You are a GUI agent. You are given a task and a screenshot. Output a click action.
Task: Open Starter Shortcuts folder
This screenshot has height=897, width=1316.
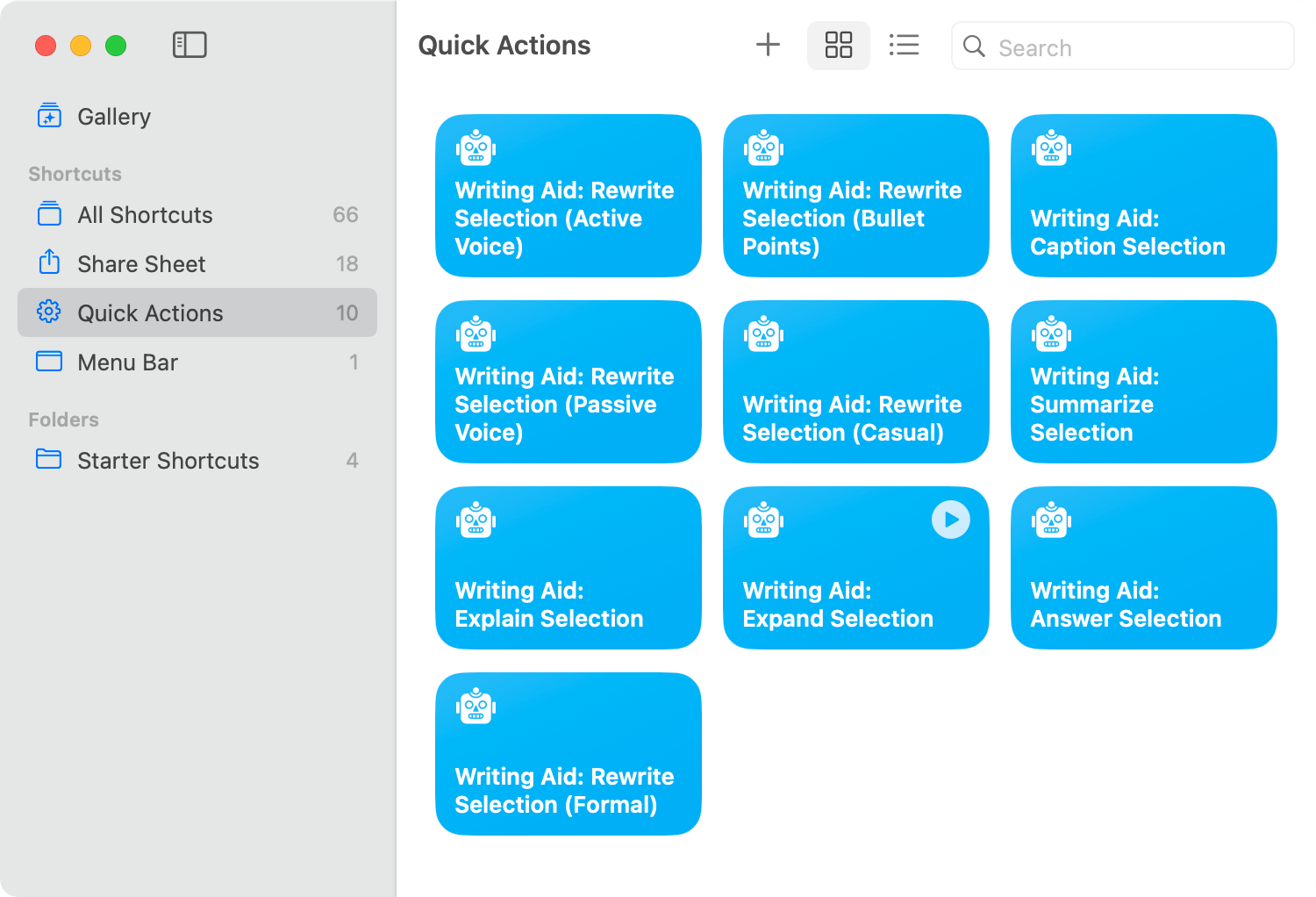[x=197, y=461]
